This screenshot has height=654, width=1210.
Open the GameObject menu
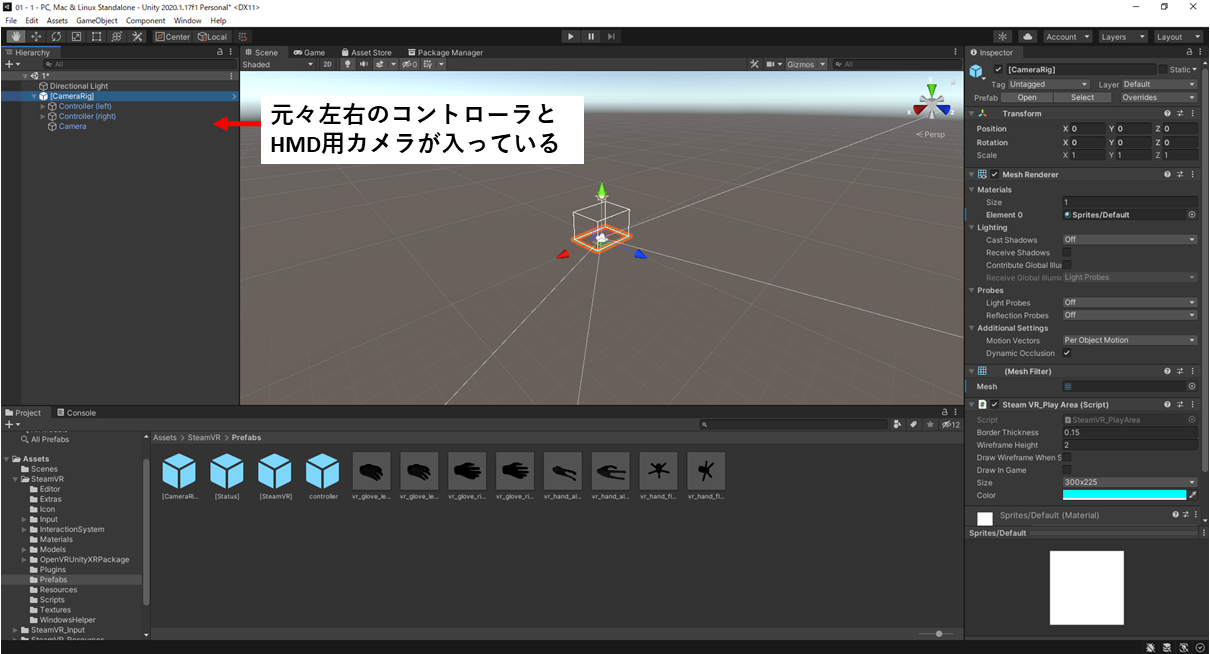coord(96,20)
